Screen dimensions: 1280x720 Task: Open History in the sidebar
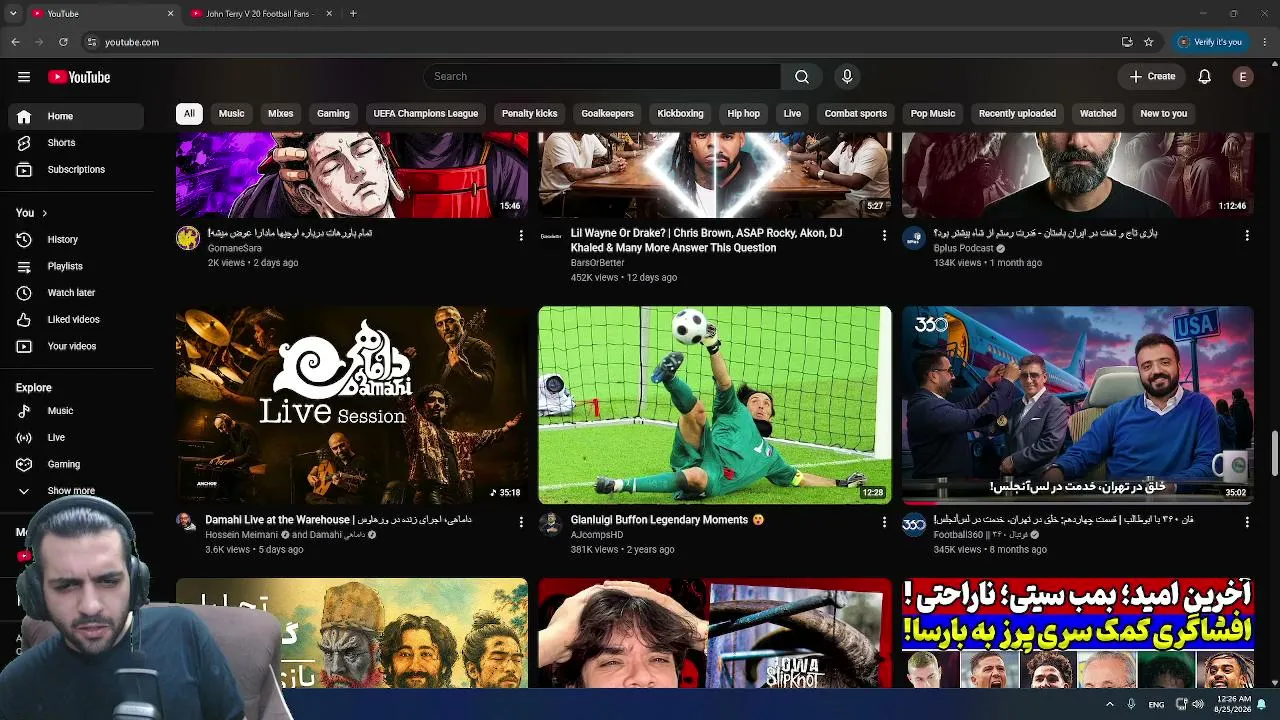(x=76, y=240)
